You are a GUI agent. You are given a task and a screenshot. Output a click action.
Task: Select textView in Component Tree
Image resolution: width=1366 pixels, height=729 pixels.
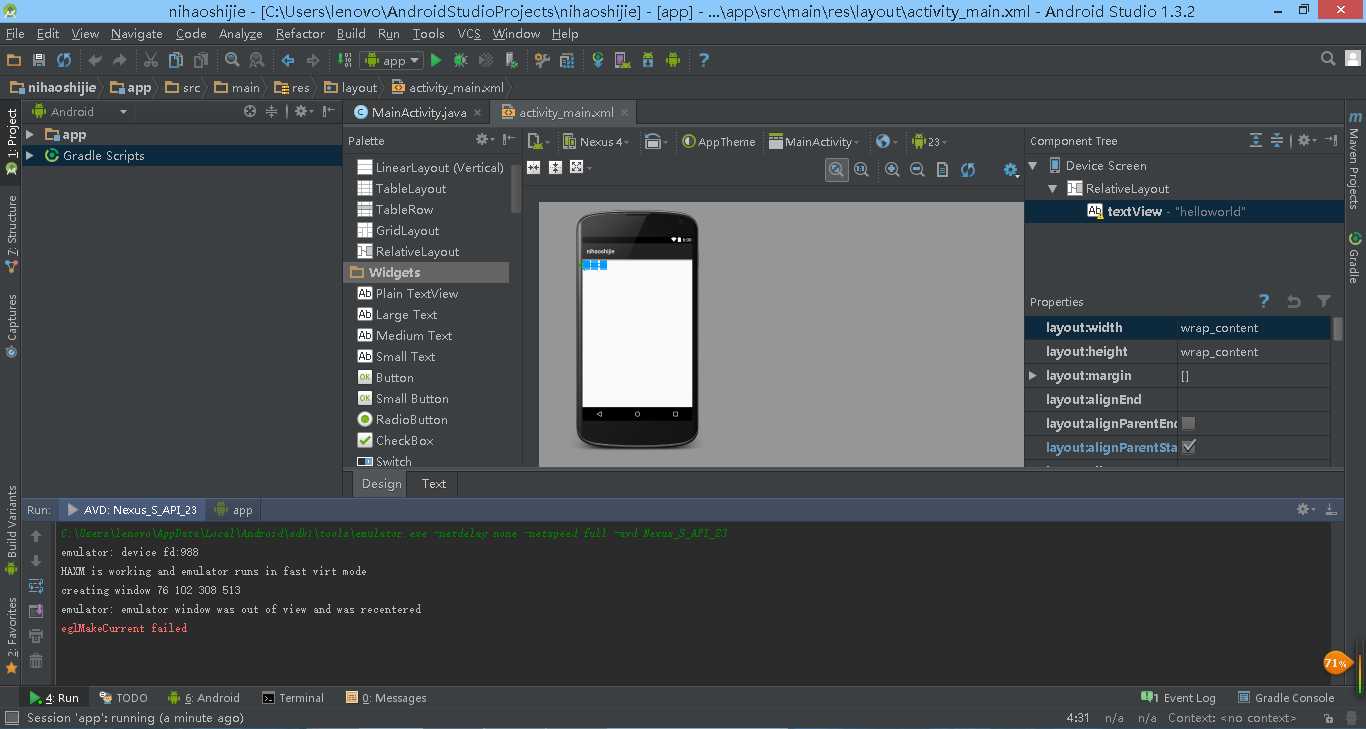point(1134,212)
